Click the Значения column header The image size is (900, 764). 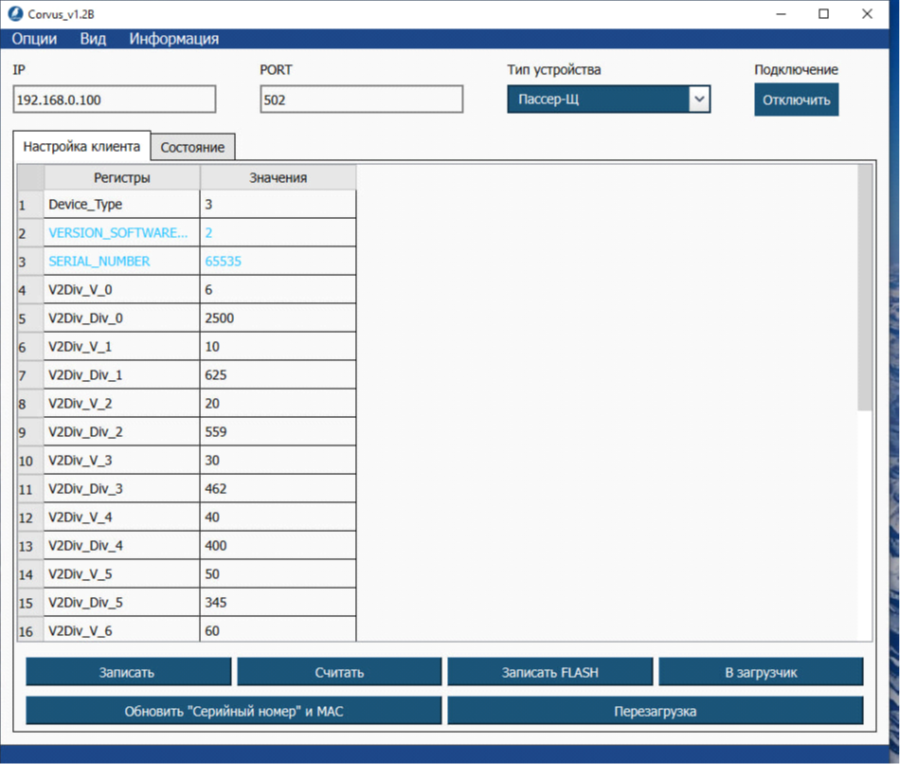[278, 178]
